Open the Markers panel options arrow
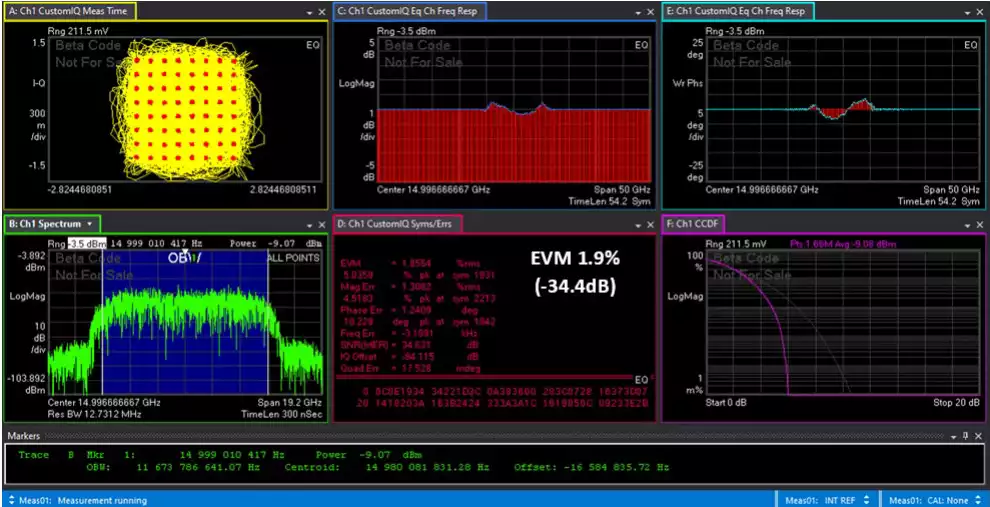The height and width of the screenshot is (507, 990). [953, 436]
